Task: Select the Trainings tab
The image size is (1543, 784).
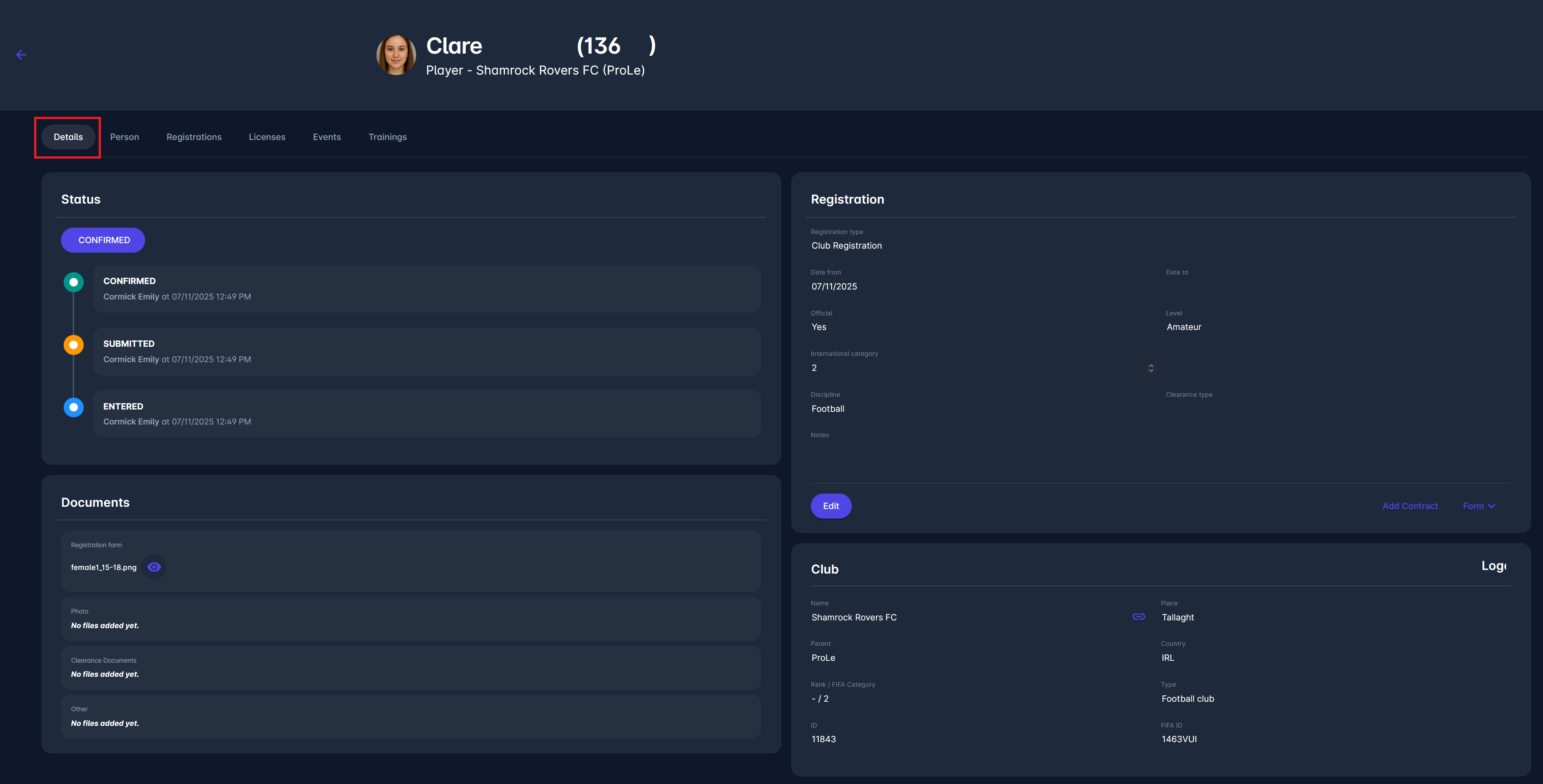Action: pyautogui.click(x=387, y=137)
